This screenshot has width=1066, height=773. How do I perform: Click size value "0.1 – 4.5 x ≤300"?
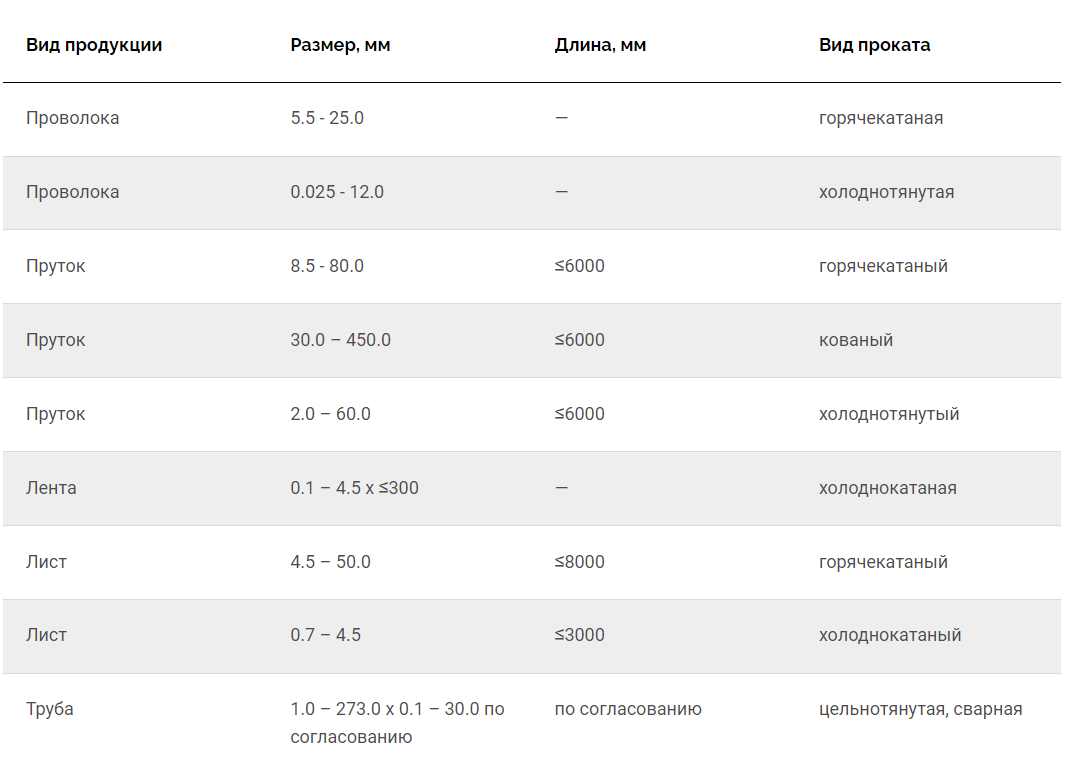(x=354, y=488)
